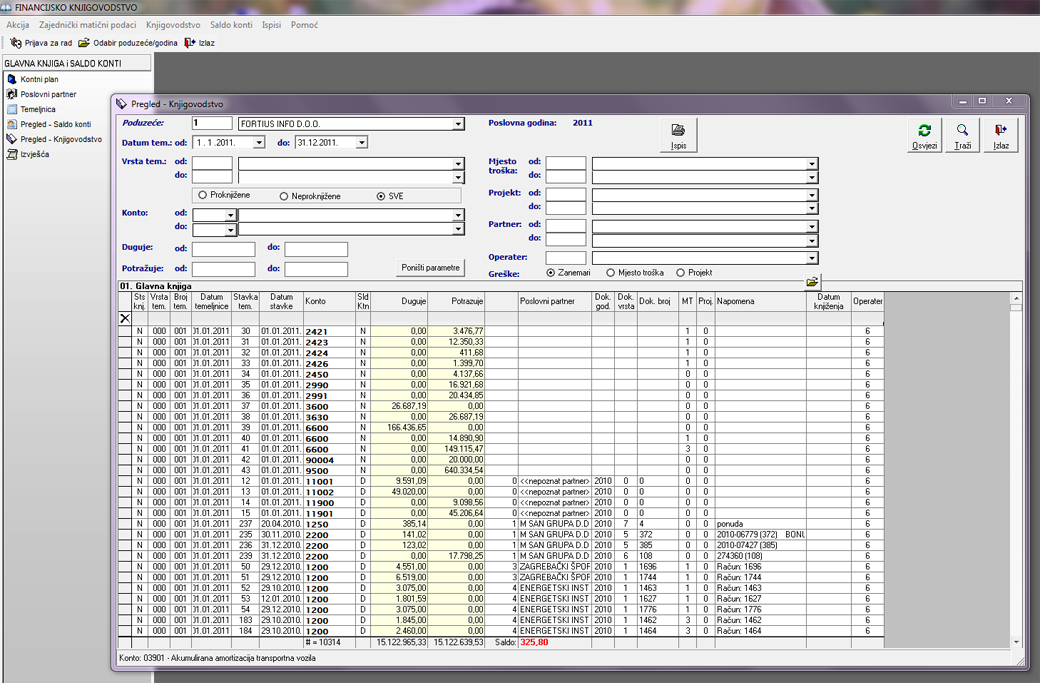Viewport: 1040px width, 683px height.
Task: Expand Mjesto troška od dropdown
Action: pos(812,164)
